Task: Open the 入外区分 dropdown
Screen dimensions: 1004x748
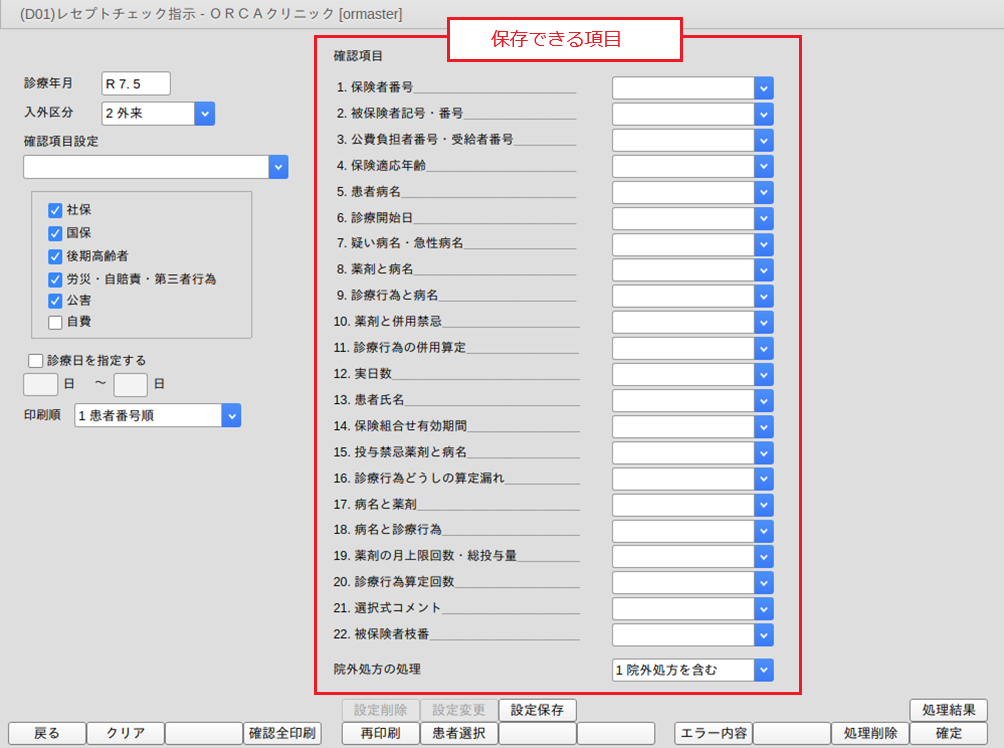Action: [x=204, y=114]
